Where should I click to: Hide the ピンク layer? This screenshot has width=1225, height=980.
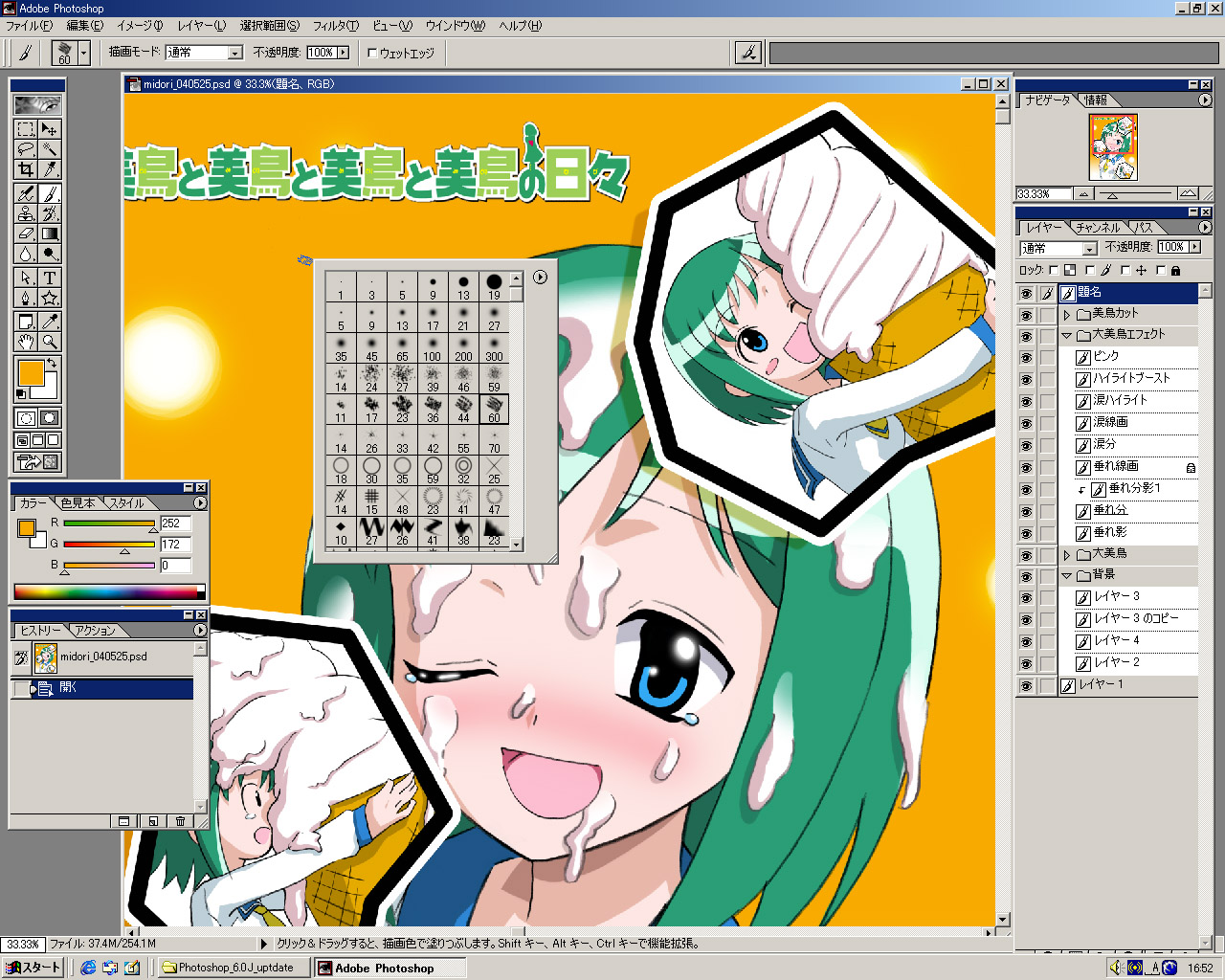click(x=1027, y=358)
